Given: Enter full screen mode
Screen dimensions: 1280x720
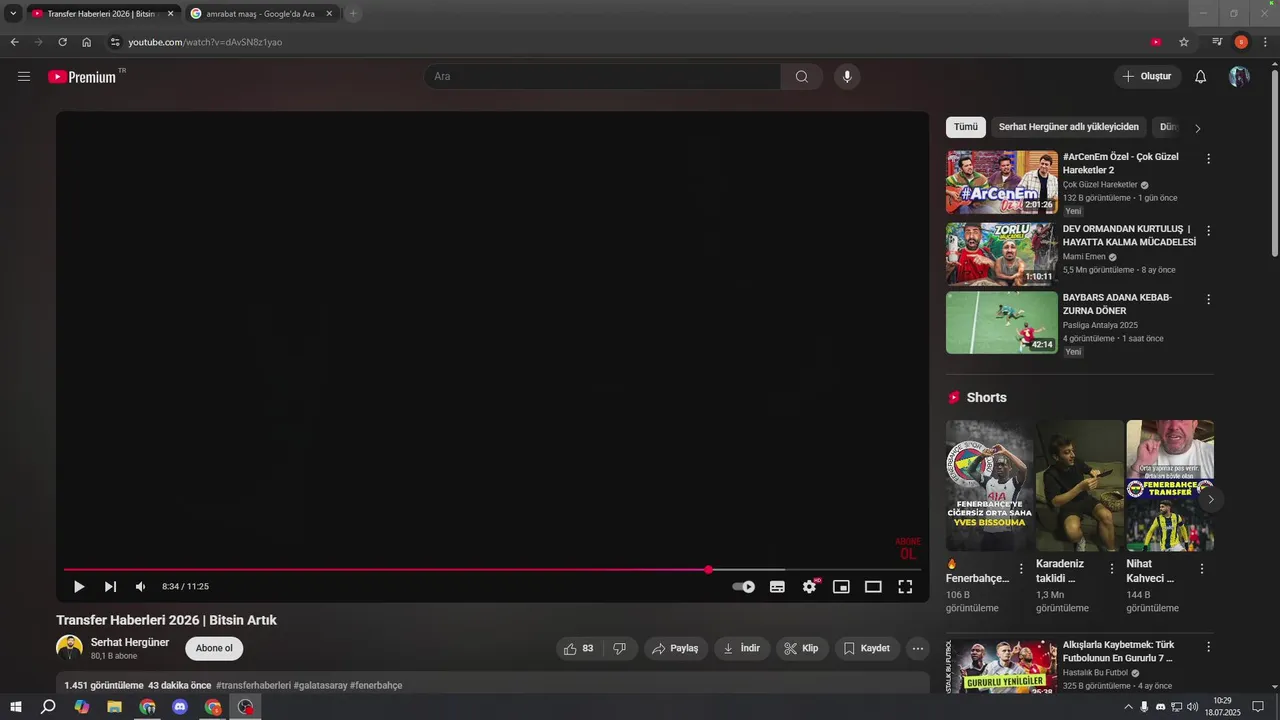Looking at the screenshot, I should [905, 587].
